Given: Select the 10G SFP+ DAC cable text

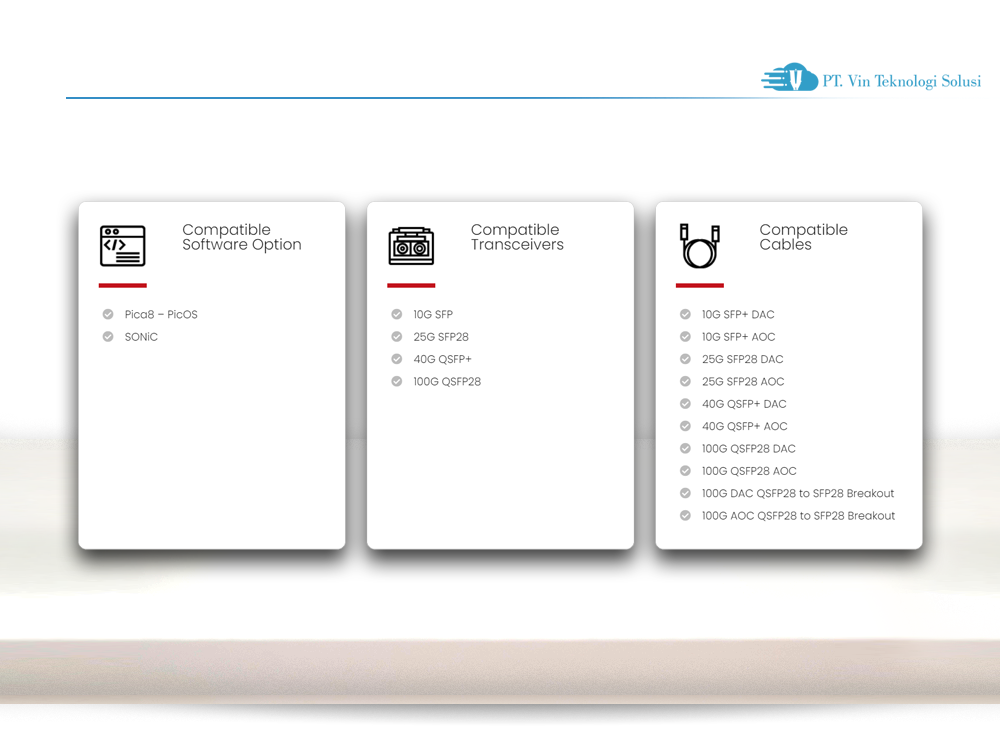Looking at the screenshot, I should tap(738, 314).
